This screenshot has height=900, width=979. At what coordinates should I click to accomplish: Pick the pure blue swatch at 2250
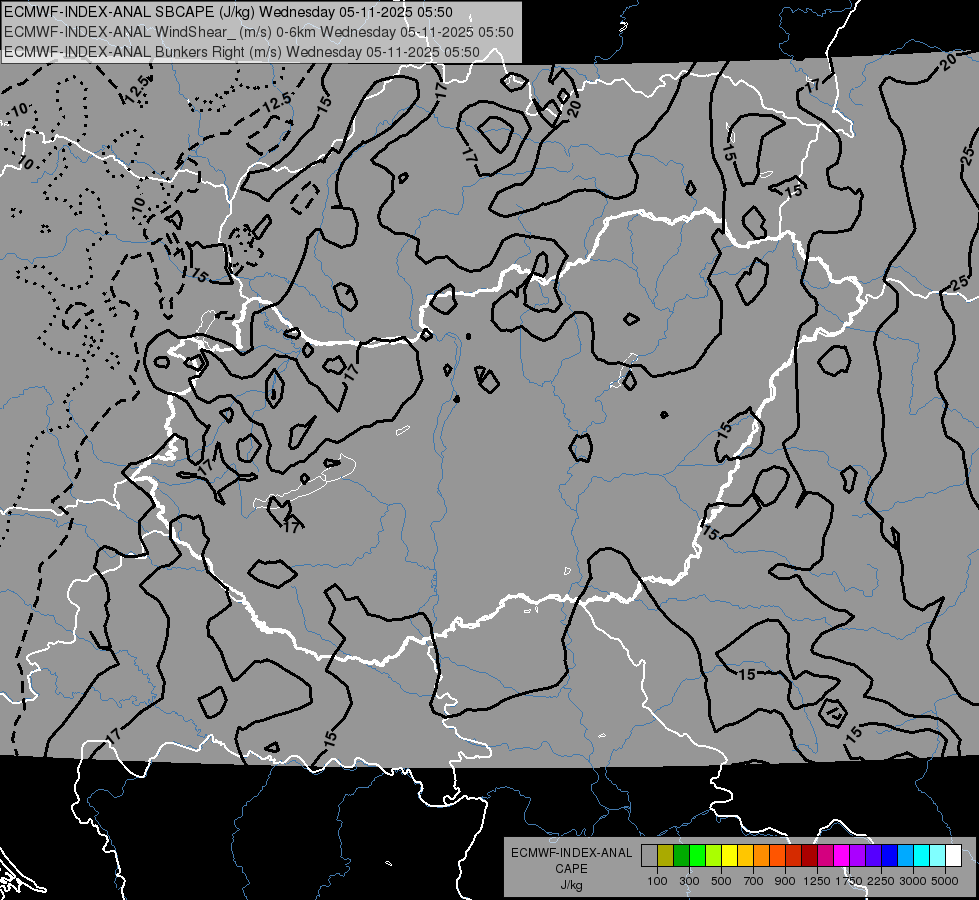(889, 856)
